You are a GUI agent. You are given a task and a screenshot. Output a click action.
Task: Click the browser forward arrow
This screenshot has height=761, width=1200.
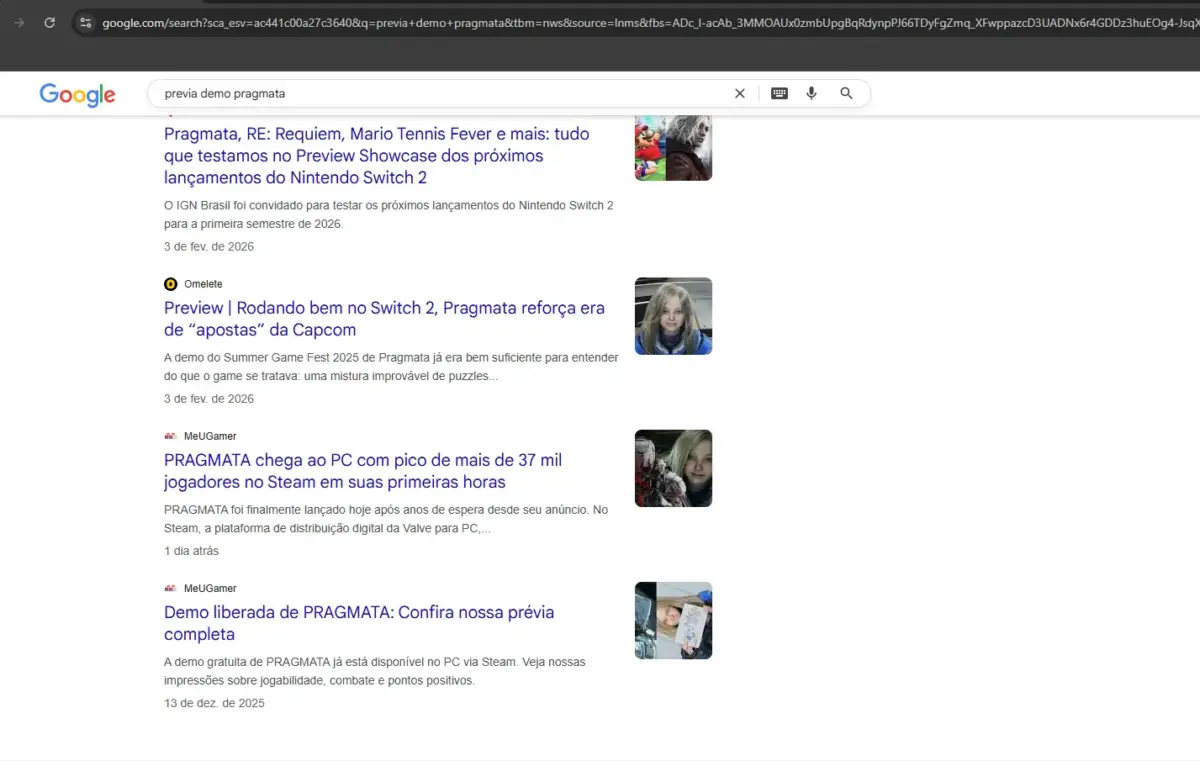(20, 22)
